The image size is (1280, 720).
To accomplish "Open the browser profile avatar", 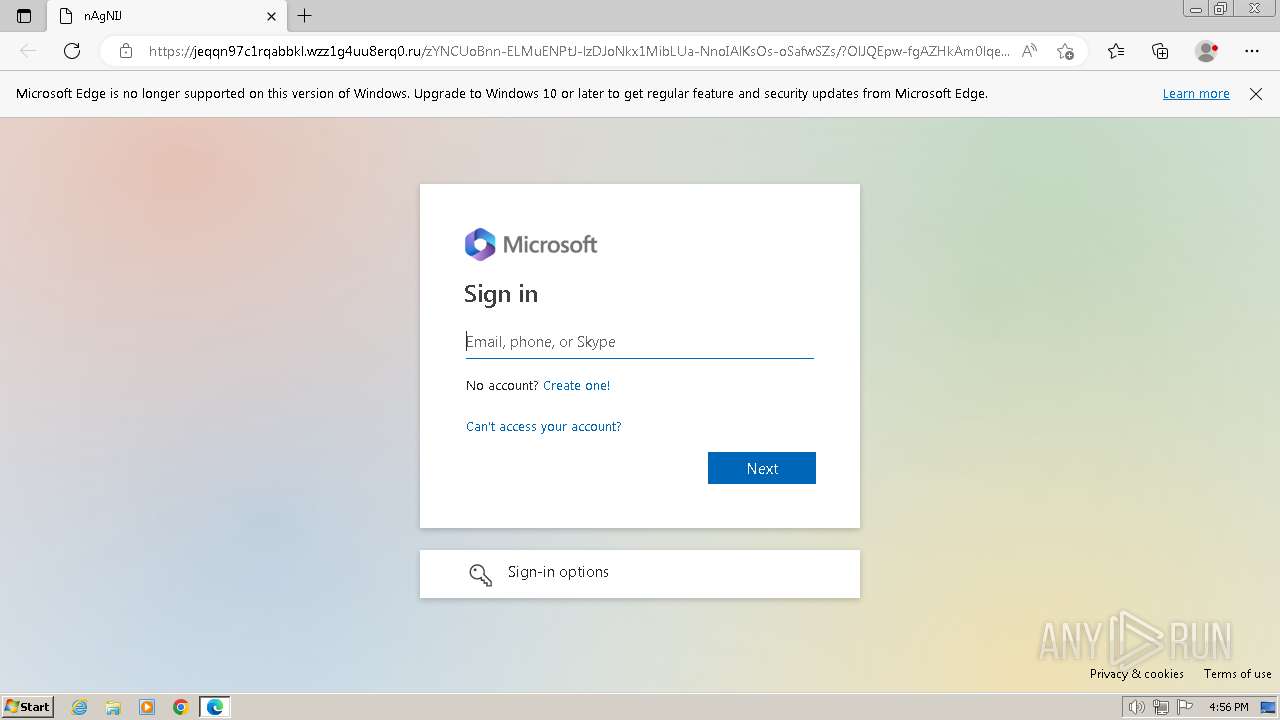I will [x=1206, y=51].
